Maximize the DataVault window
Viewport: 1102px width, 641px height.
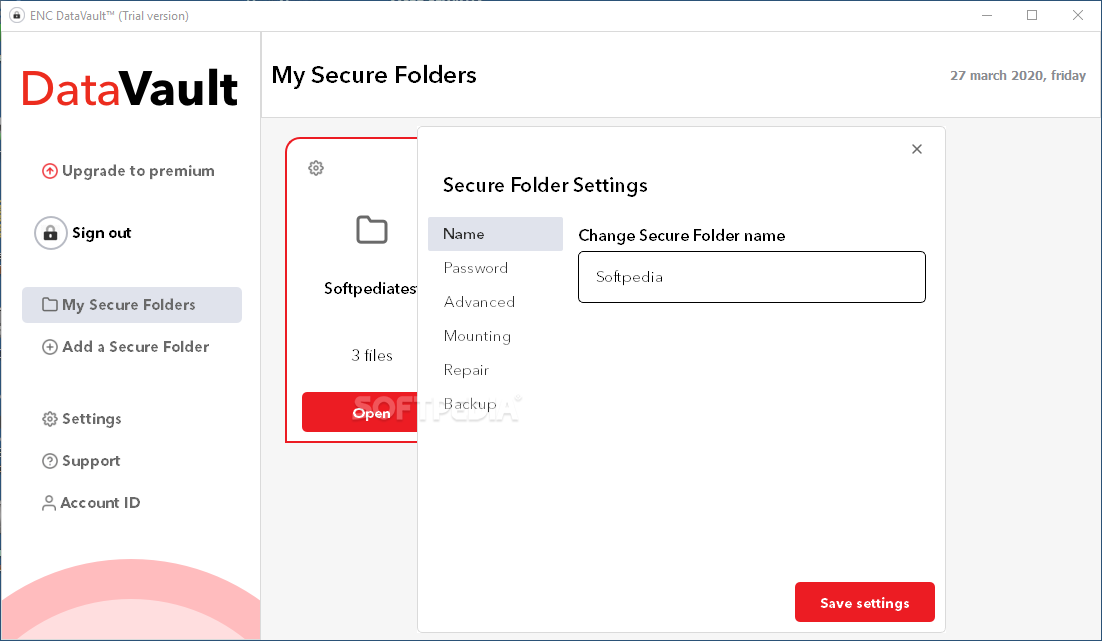pyautogui.click(x=1032, y=15)
